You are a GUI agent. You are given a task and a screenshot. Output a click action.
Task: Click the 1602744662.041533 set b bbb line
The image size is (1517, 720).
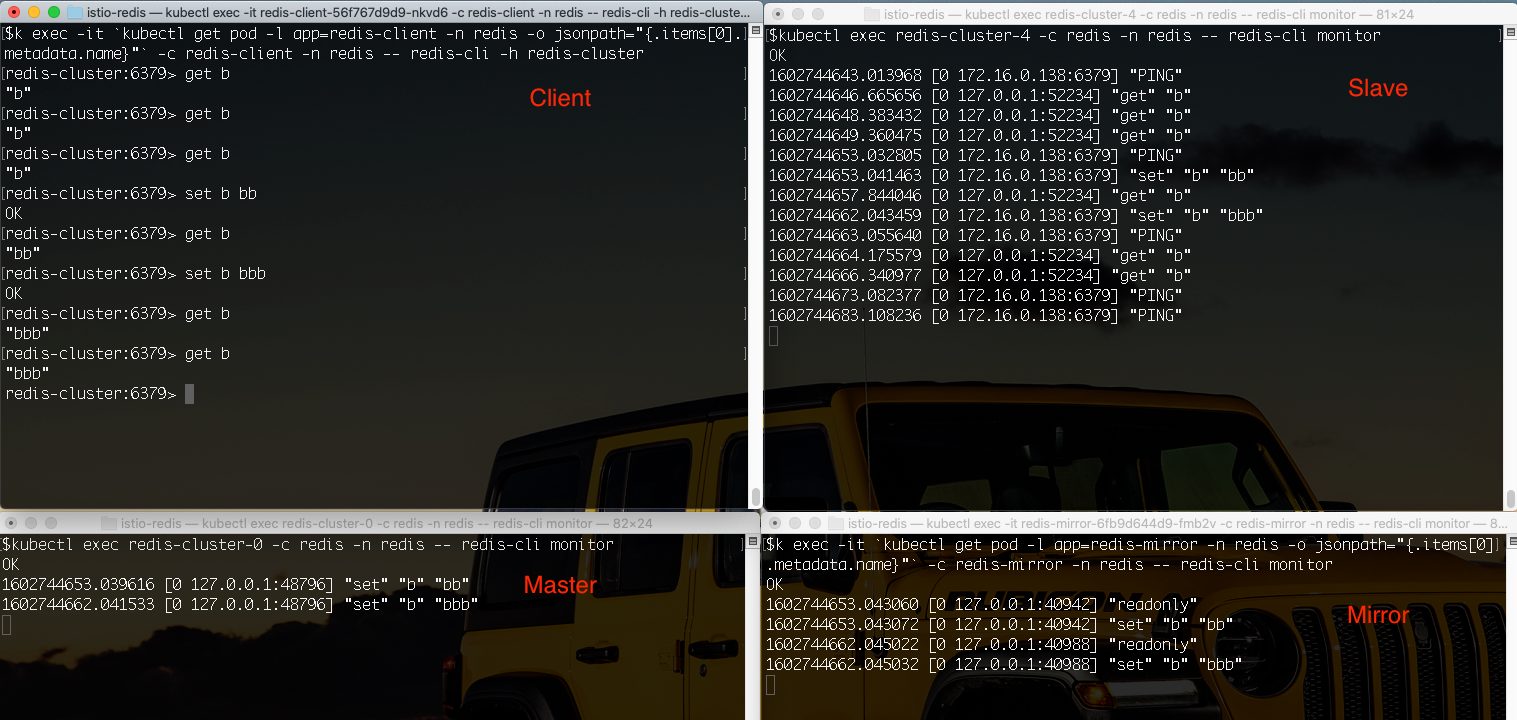point(240,605)
